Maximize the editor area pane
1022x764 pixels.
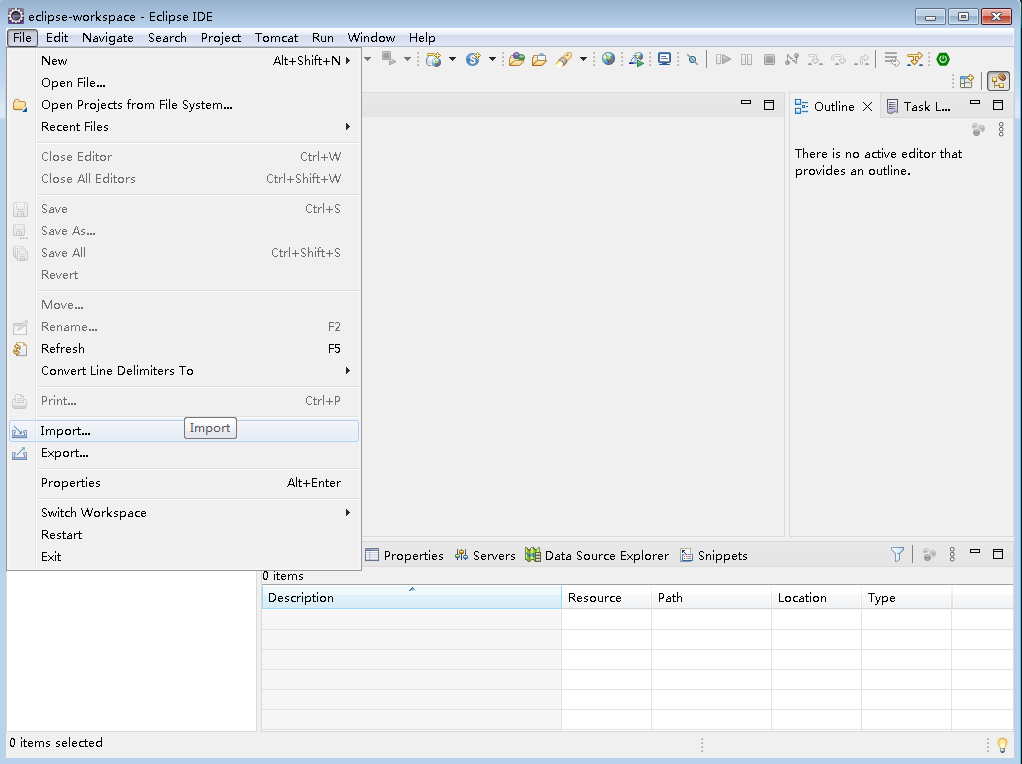pos(769,105)
